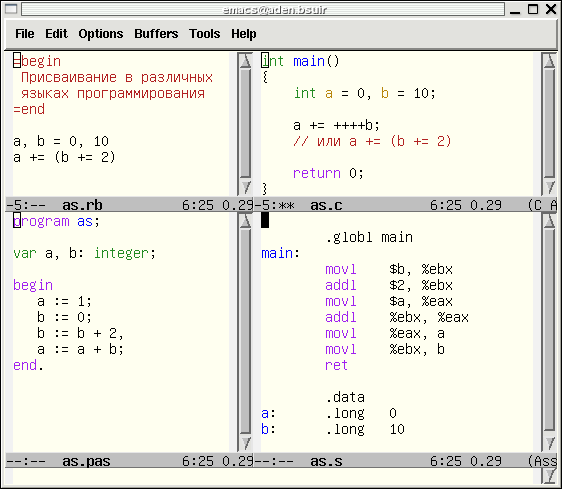
Task: Open the Options menu
Action: point(101,34)
